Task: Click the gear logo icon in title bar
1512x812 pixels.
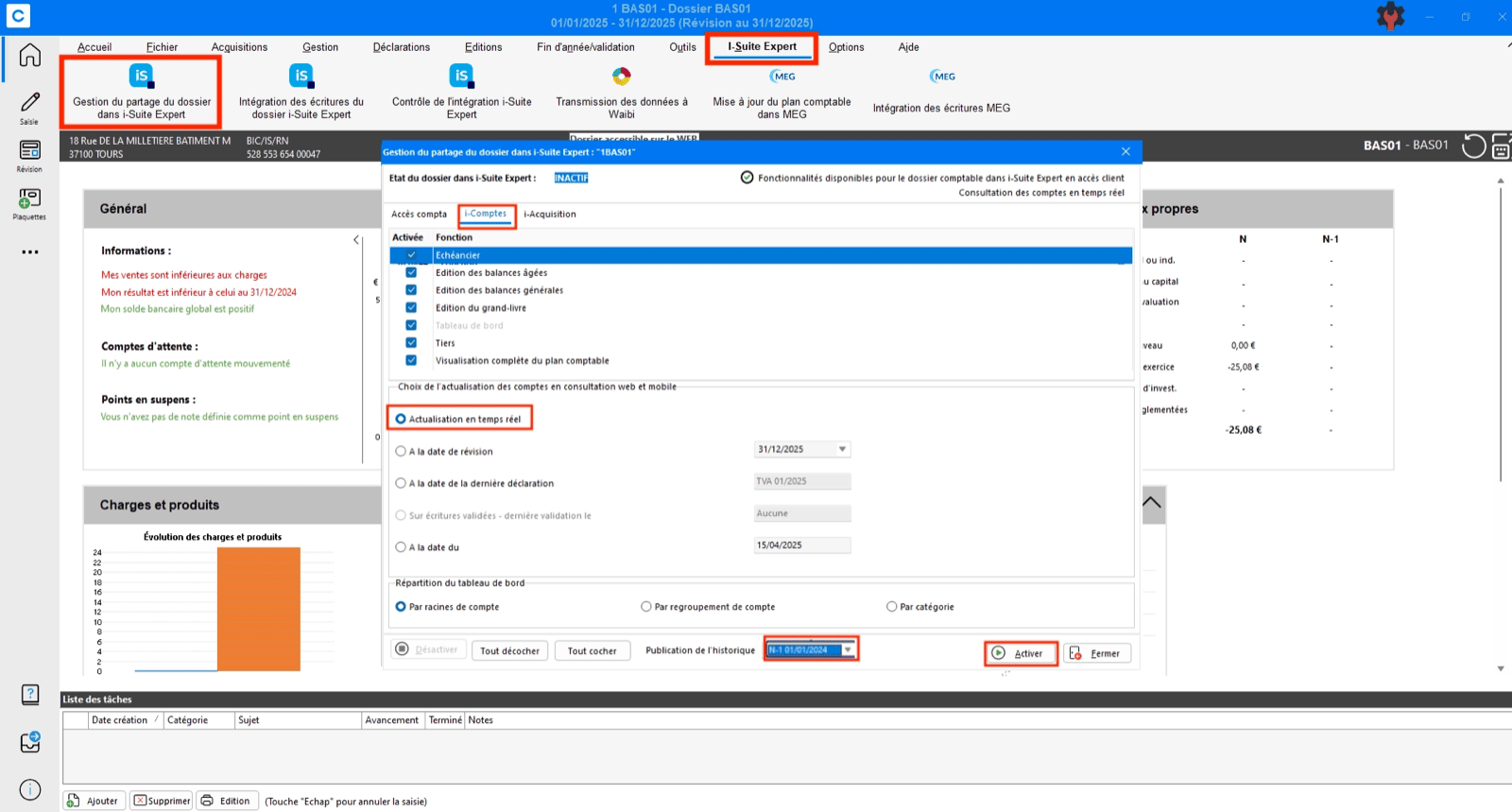Action: (x=1390, y=16)
